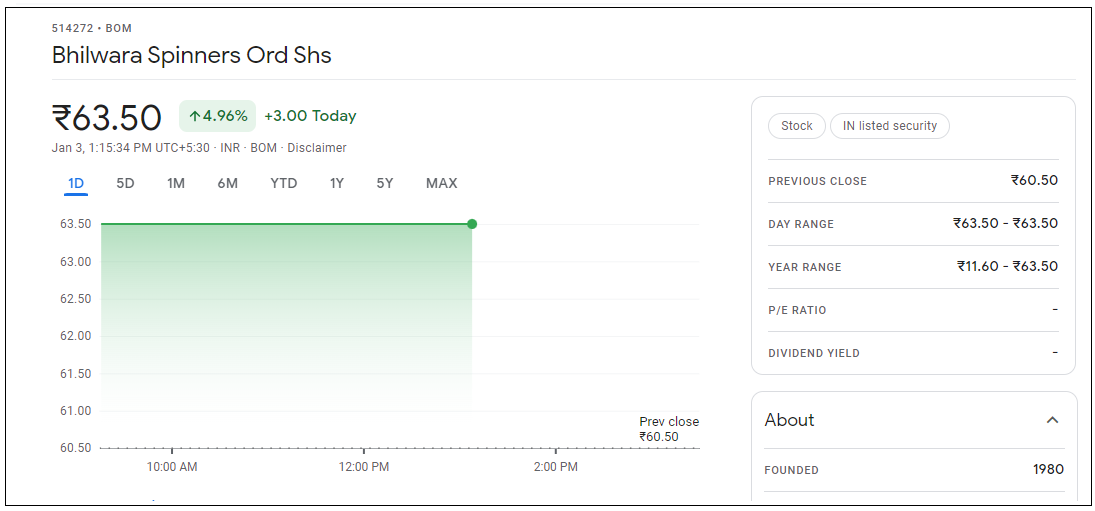Show the 5Y price chart

coord(385,183)
